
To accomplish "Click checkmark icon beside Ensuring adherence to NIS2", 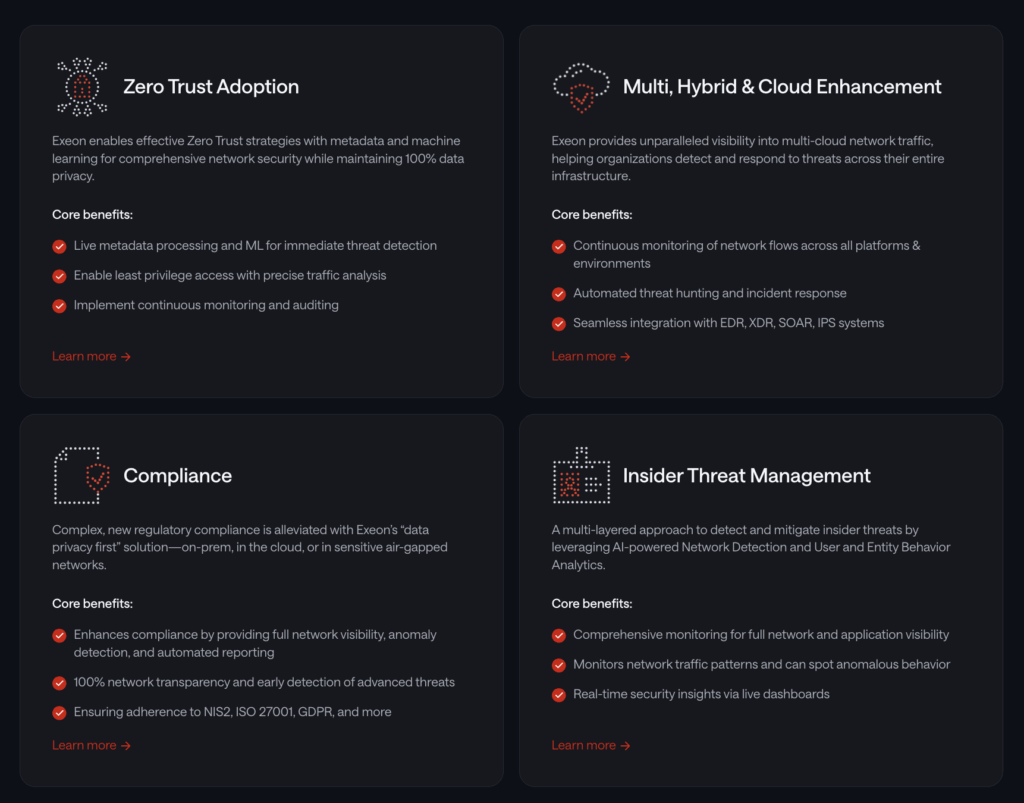I will [x=60, y=713].
